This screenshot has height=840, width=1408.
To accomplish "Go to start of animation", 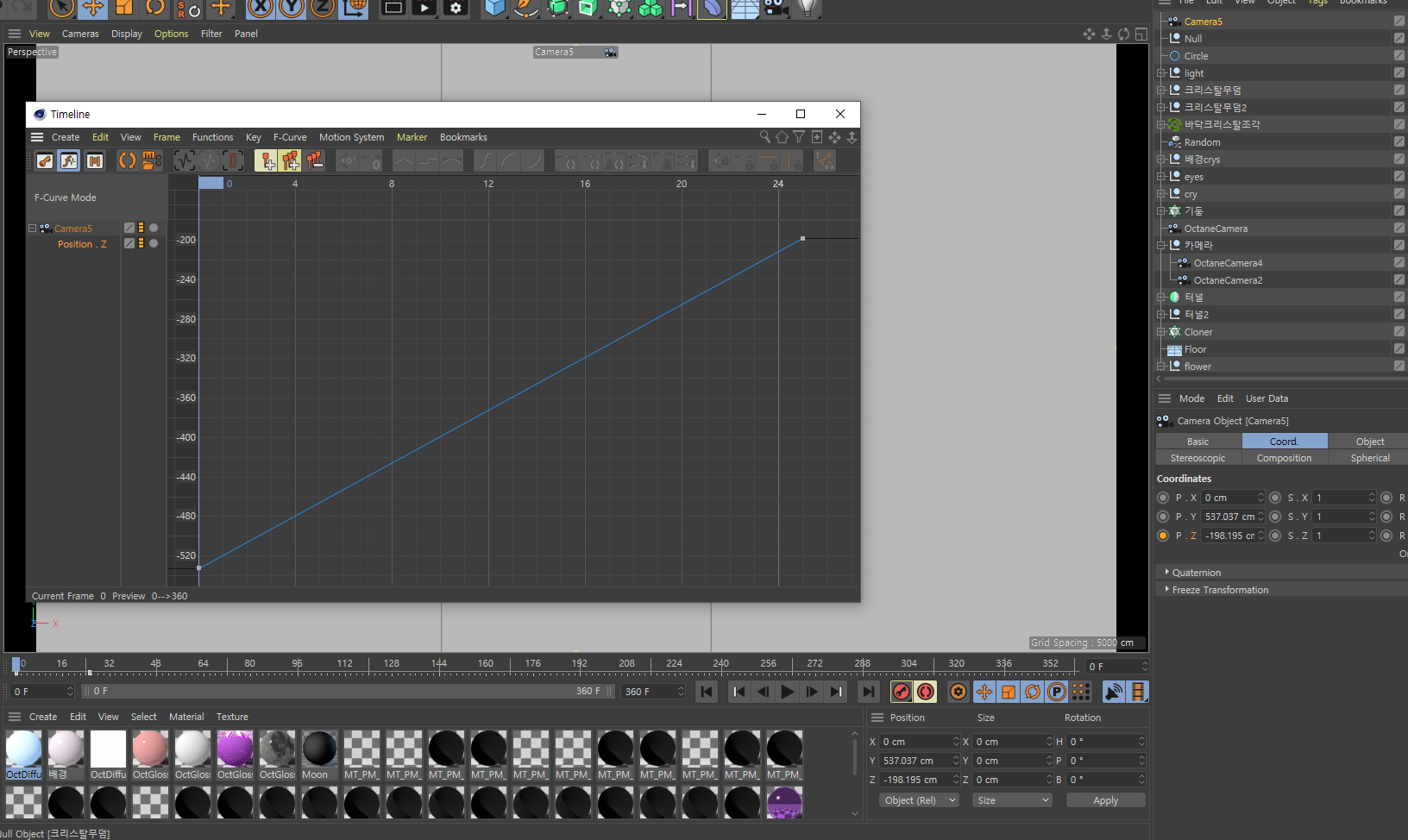I will click(707, 692).
